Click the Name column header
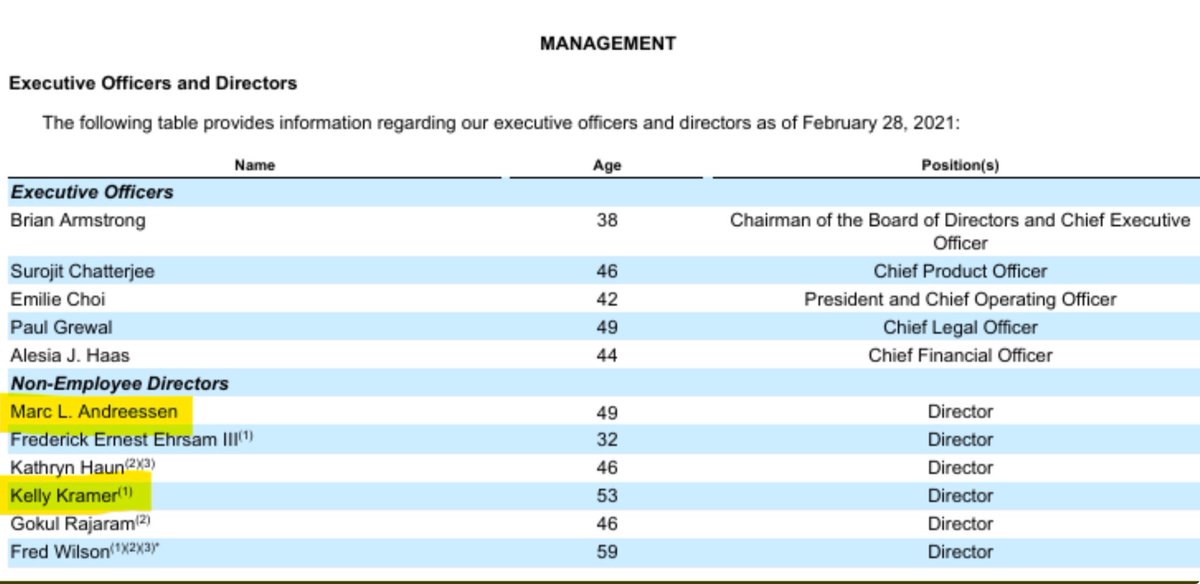Viewport: 1200px width, 584px height. 255,165
